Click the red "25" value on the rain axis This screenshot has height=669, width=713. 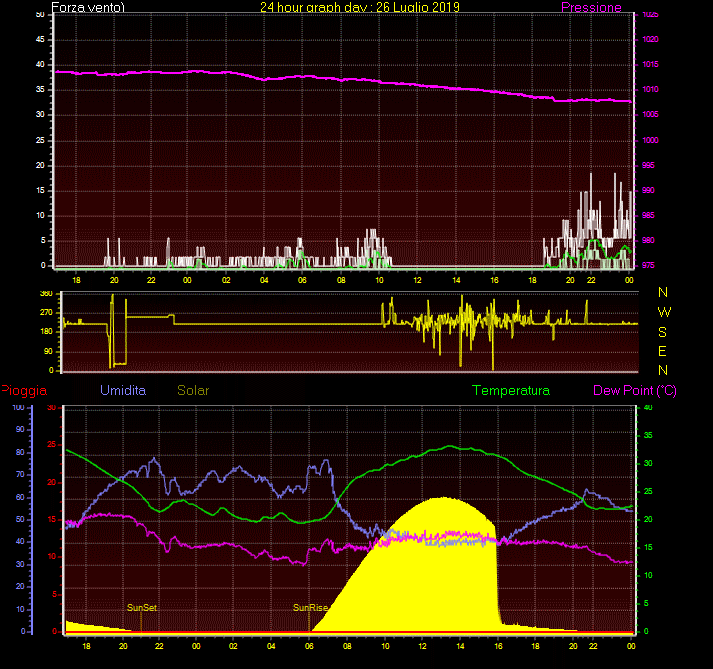point(52,444)
